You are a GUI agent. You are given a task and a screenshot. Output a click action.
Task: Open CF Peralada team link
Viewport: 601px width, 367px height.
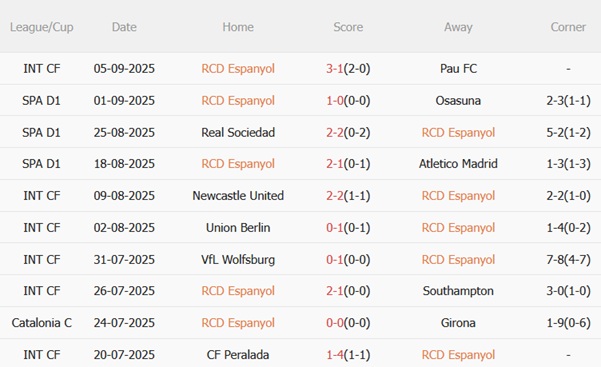point(238,355)
